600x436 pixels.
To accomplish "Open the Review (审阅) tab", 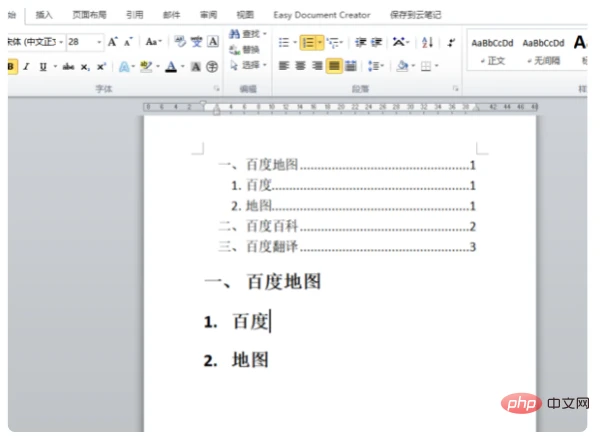I will pos(208,15).
